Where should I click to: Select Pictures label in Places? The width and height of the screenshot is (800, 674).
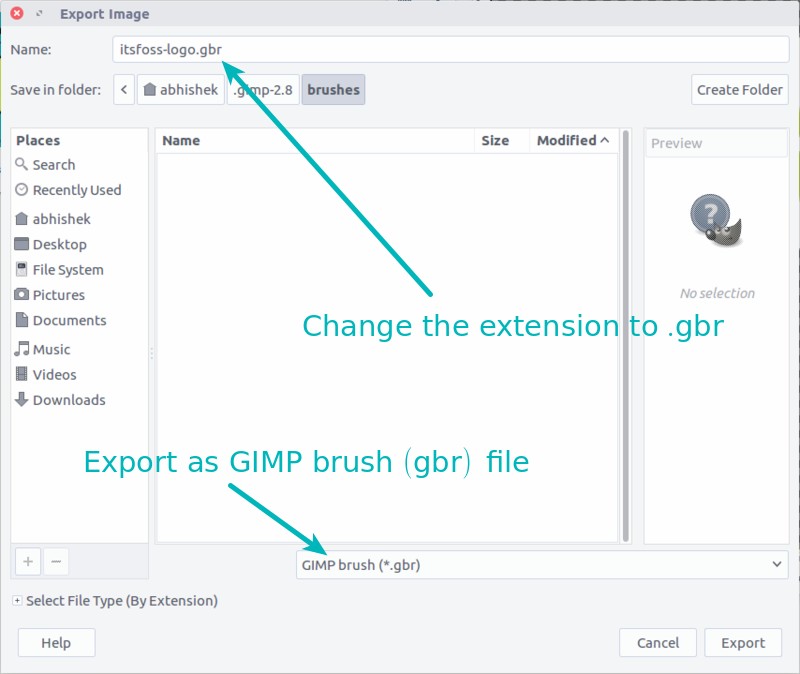coord(59,295)
